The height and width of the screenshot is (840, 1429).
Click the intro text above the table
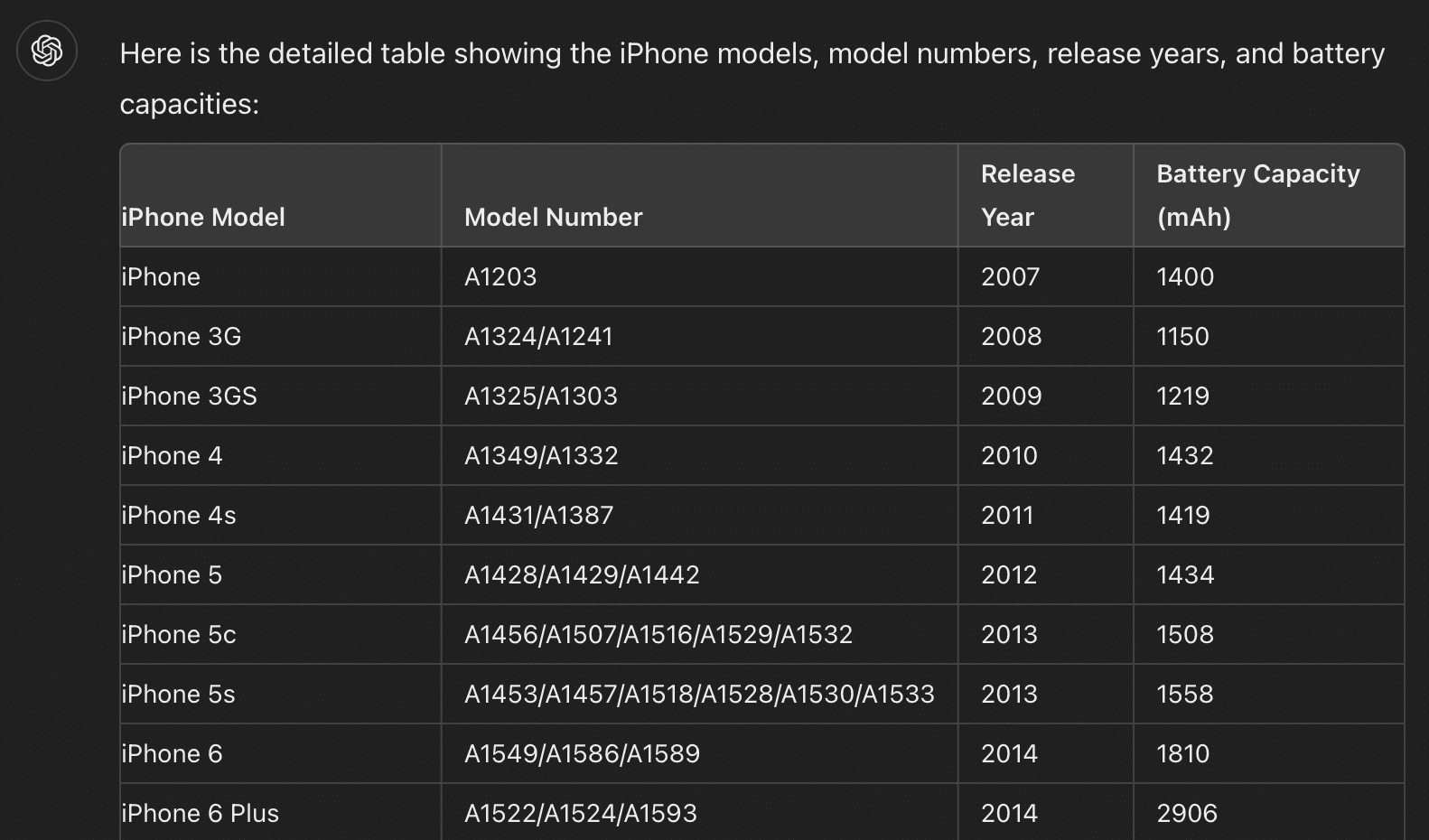752,79
